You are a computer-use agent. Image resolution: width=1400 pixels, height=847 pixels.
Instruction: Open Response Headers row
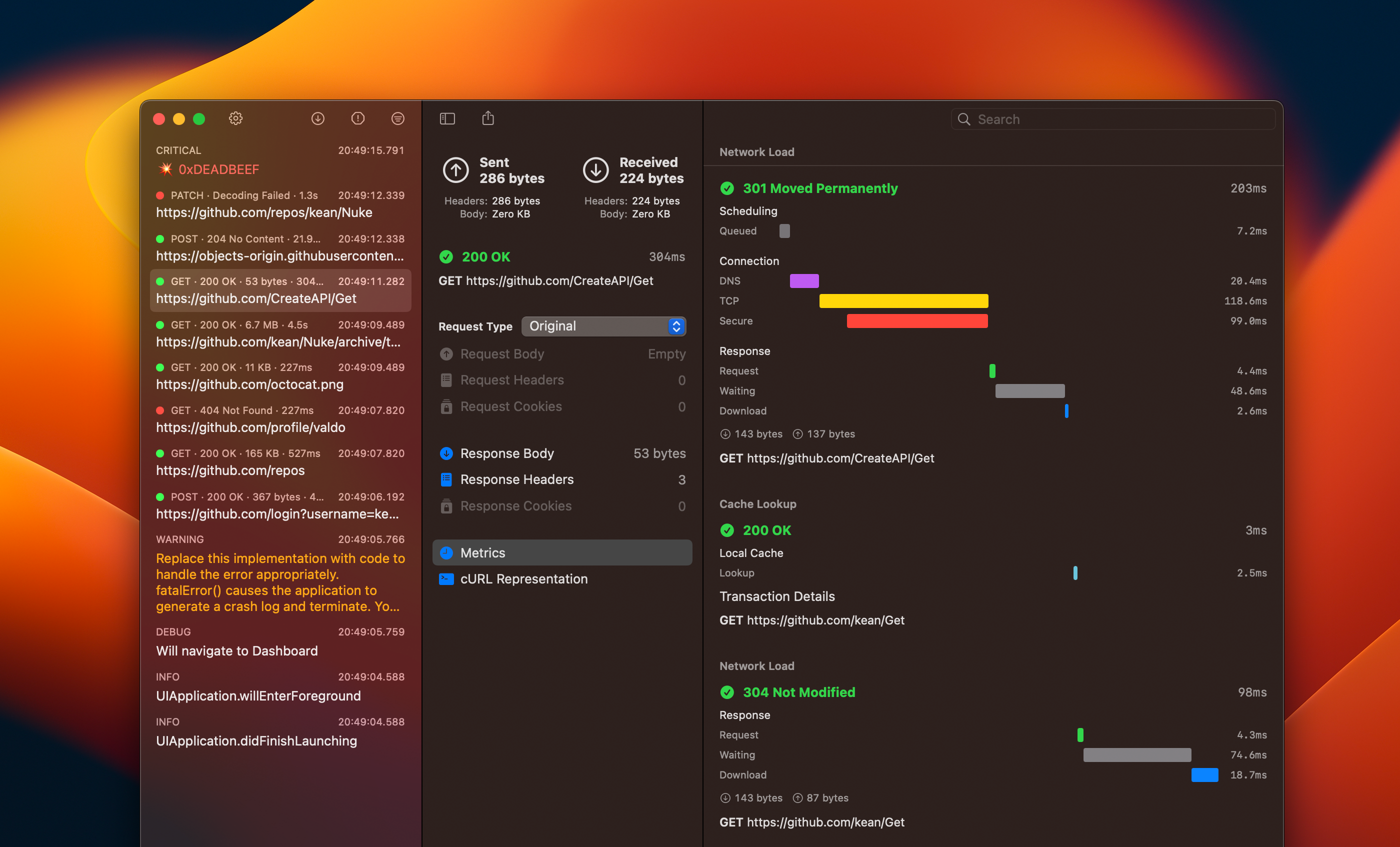[x=562, y=479]
